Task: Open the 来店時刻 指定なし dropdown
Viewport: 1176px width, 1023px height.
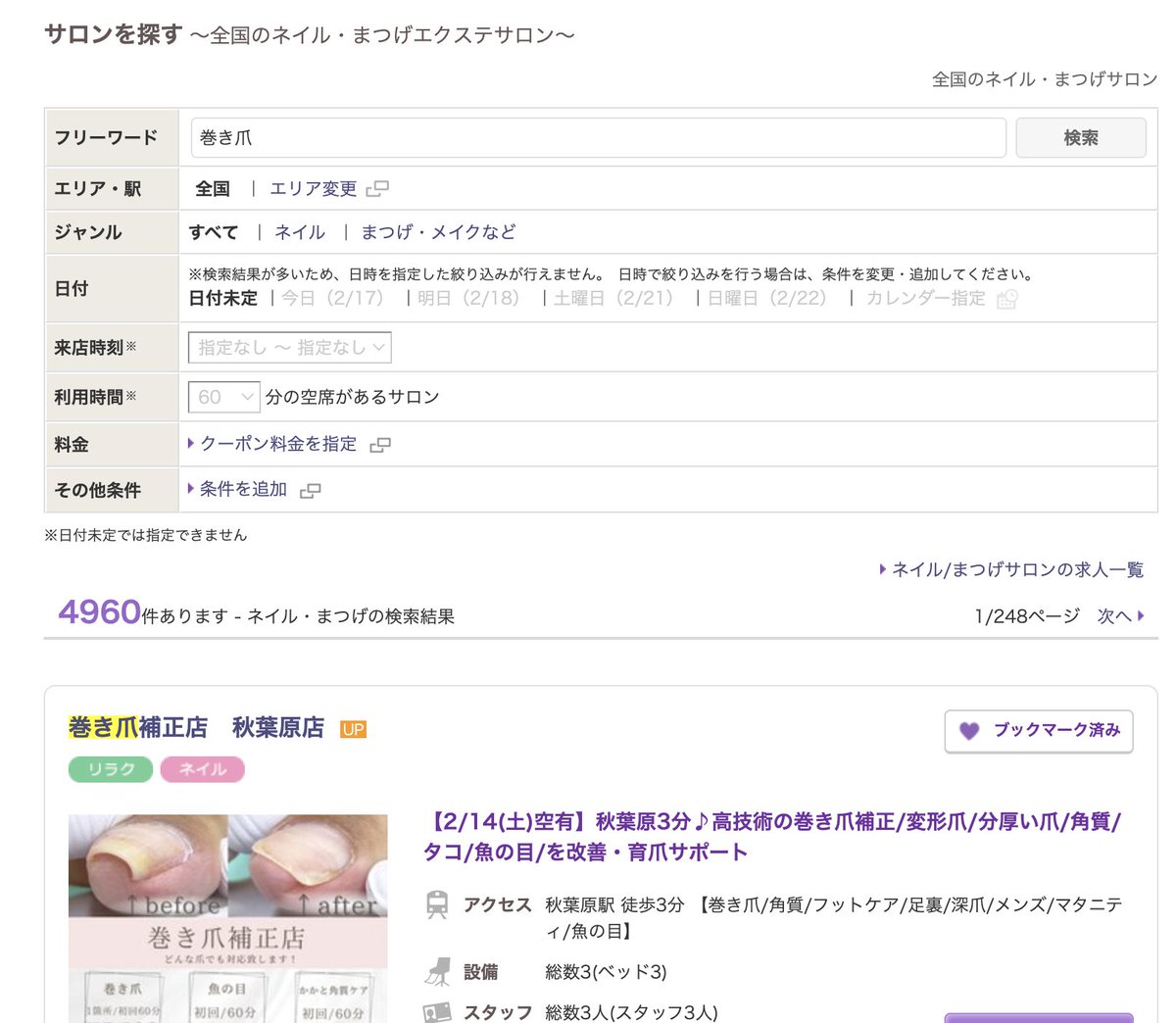Action: [290, 347]
